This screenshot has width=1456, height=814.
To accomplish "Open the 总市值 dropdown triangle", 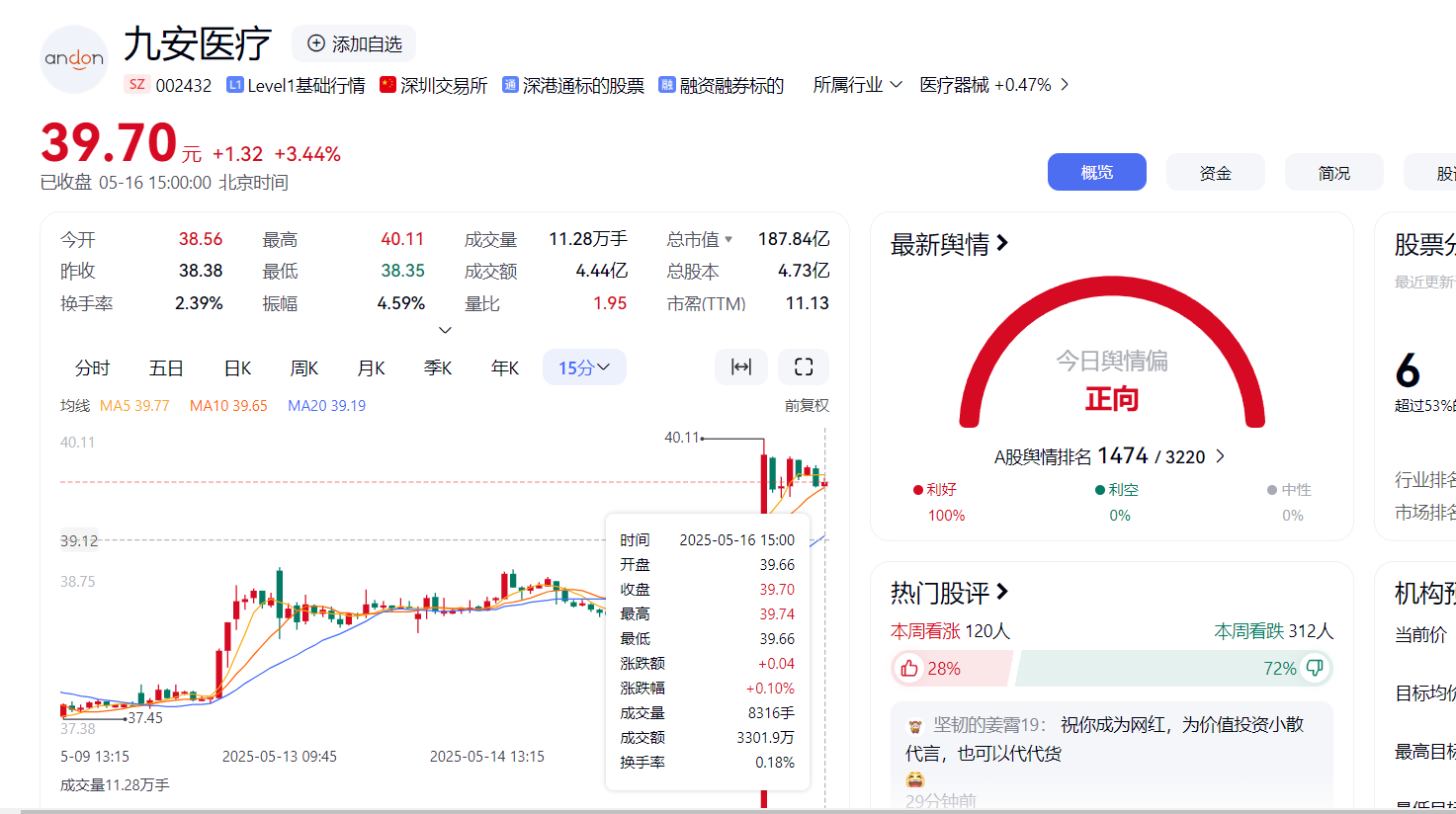I will (728, 239).
